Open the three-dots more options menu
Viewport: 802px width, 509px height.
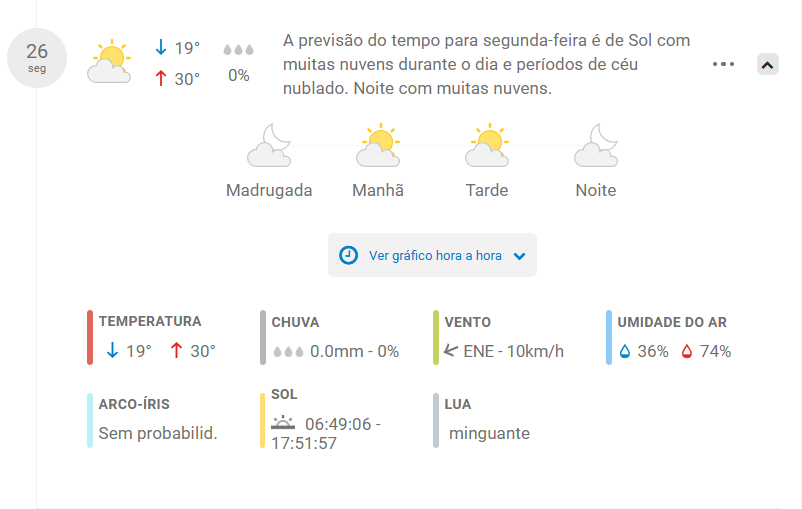pos(723,64)
